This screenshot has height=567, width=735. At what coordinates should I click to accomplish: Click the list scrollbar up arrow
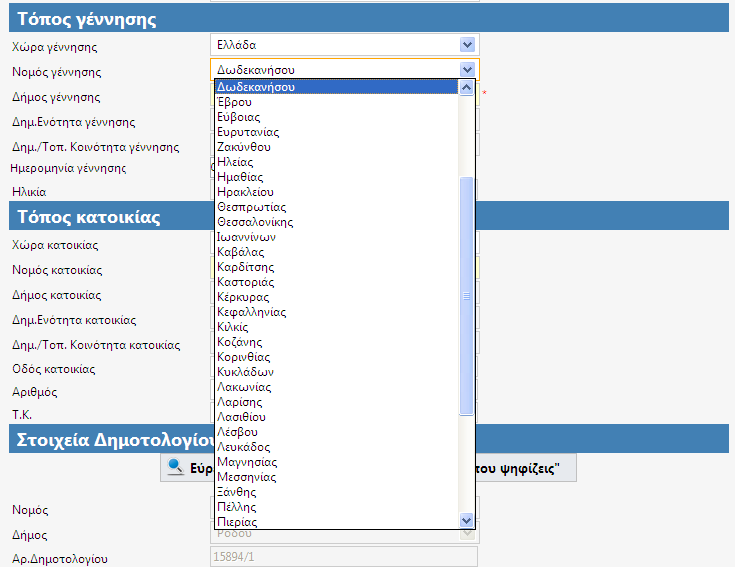point(466,88)
